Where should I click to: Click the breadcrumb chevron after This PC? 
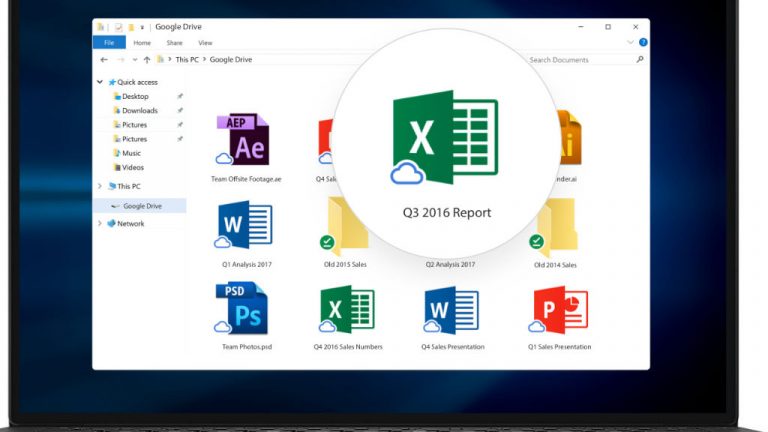click(204, 59)
